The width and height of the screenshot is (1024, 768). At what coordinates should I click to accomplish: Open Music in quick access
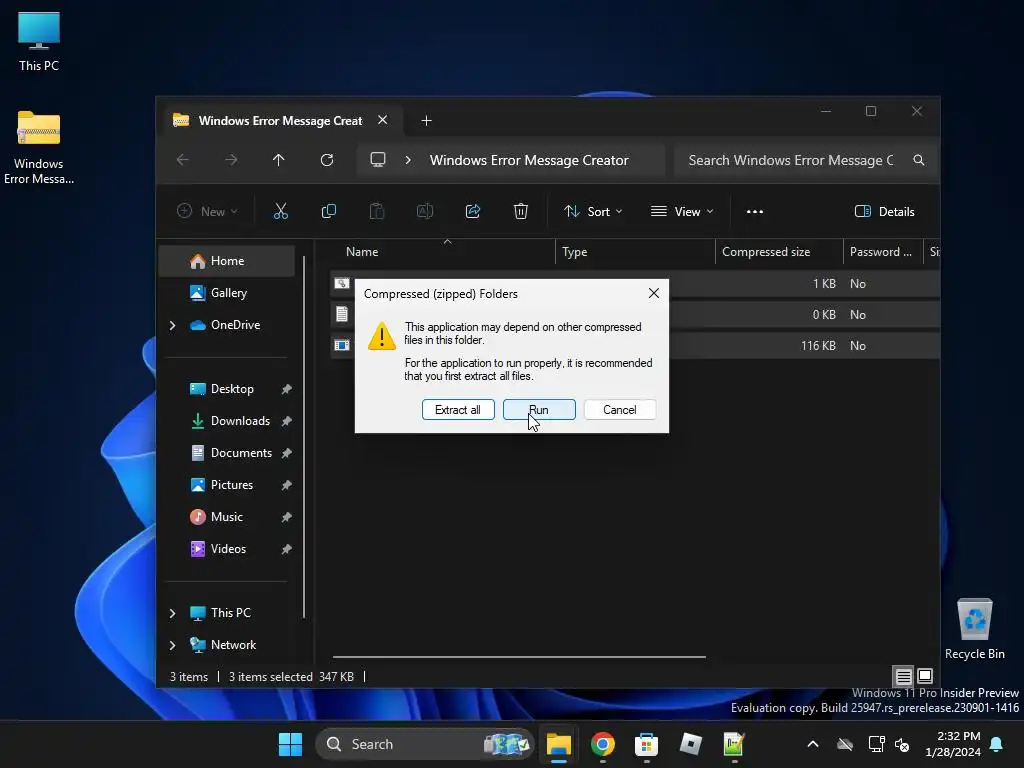226,517
